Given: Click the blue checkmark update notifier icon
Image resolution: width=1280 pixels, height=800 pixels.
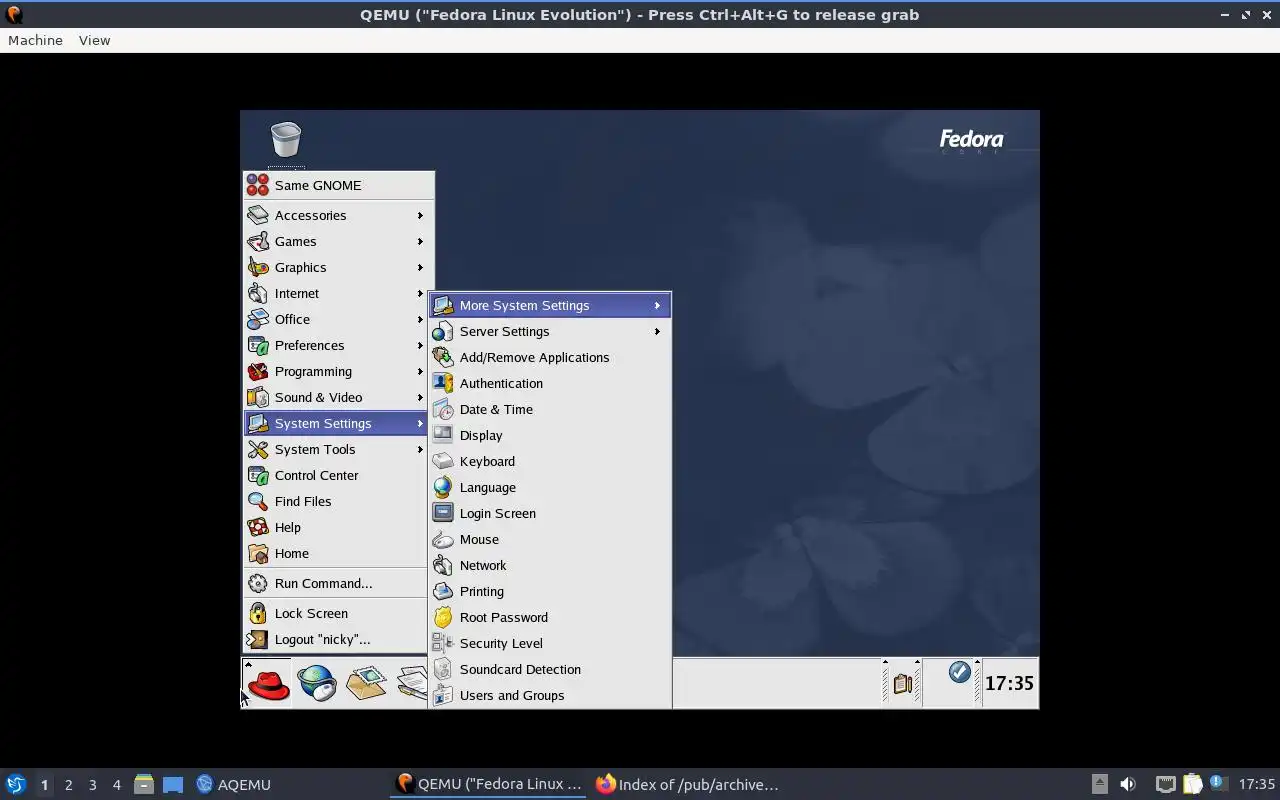Looking at the screenshot, I should pyautogui.click(x=959, y=672).
